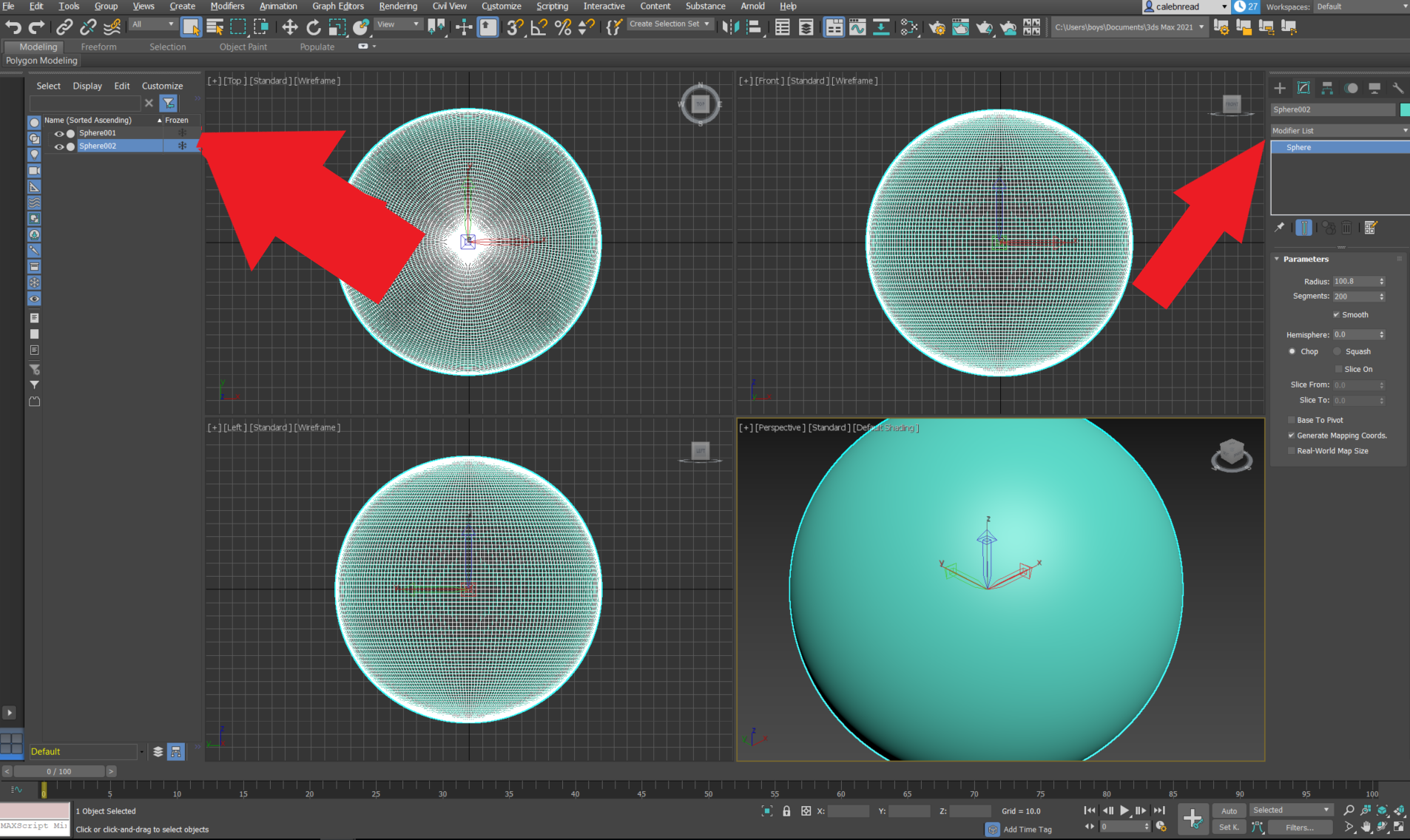Open the key Filters... button

tap(1300, 827)
